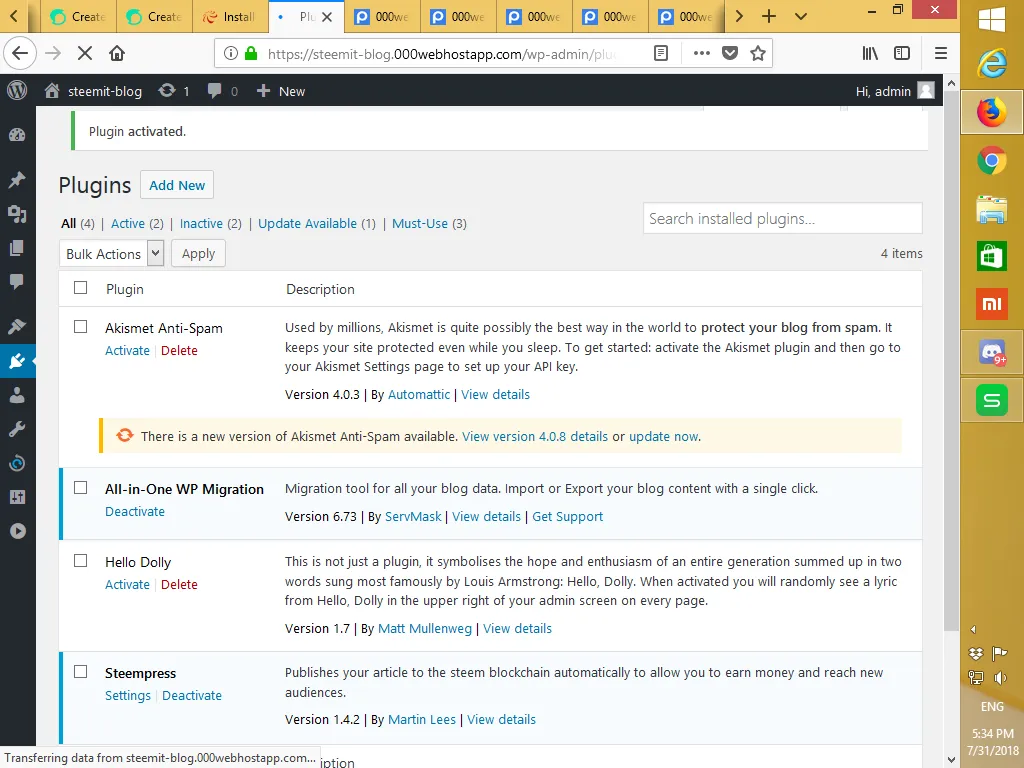The image size is (1024, 768).
Task: Click update now for Akismet
Action: 664,436
